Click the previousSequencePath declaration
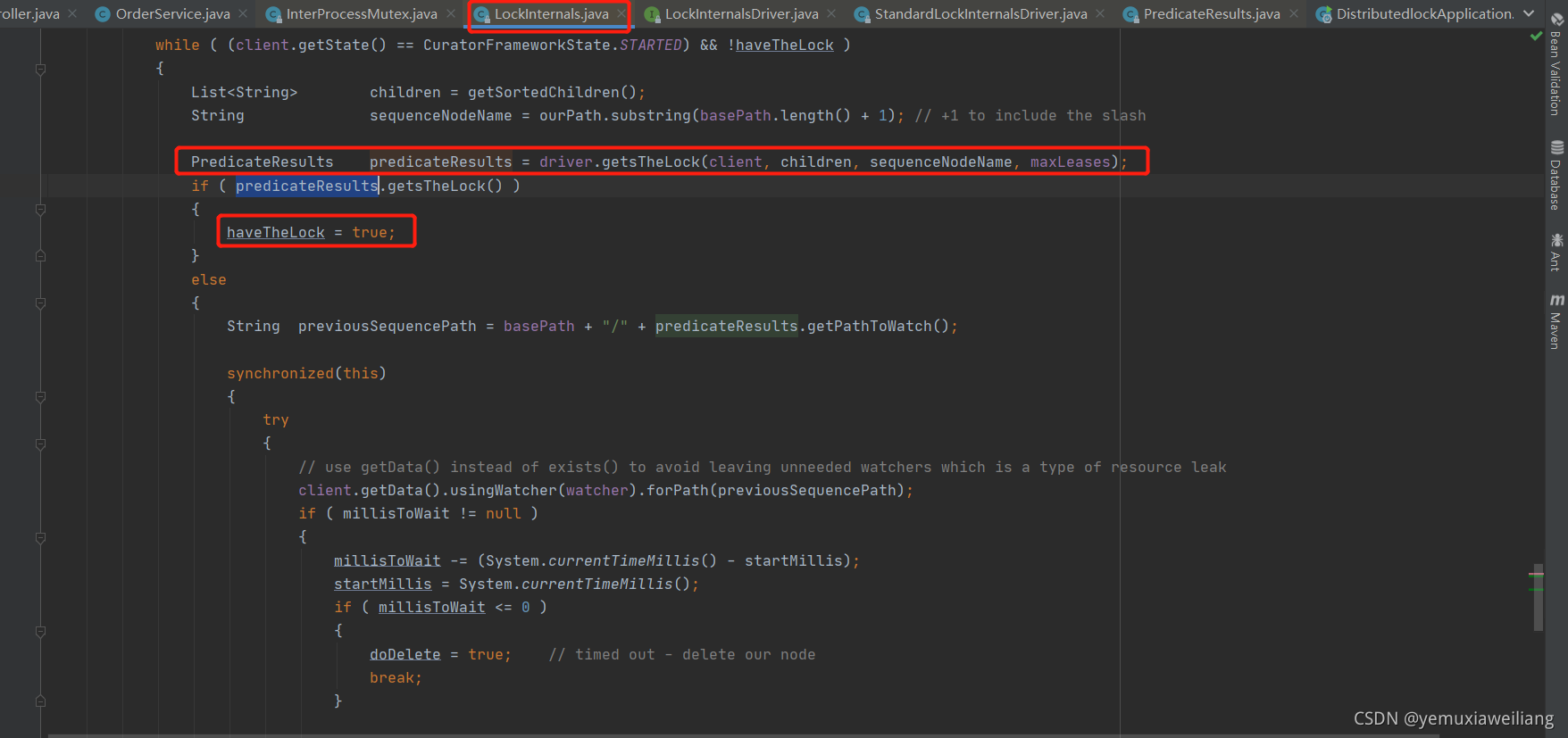Image resolution: width=1568 pixels, height=738 pixels. 388,326
